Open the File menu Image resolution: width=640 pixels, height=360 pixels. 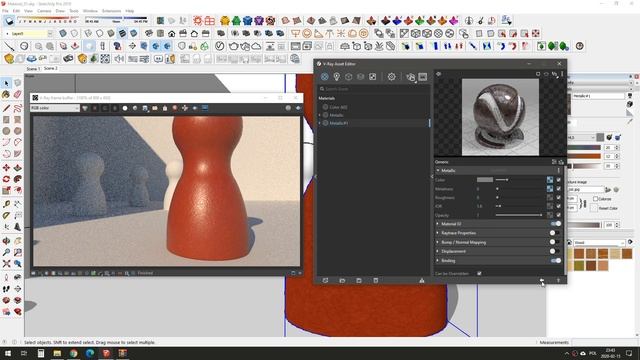5,11
